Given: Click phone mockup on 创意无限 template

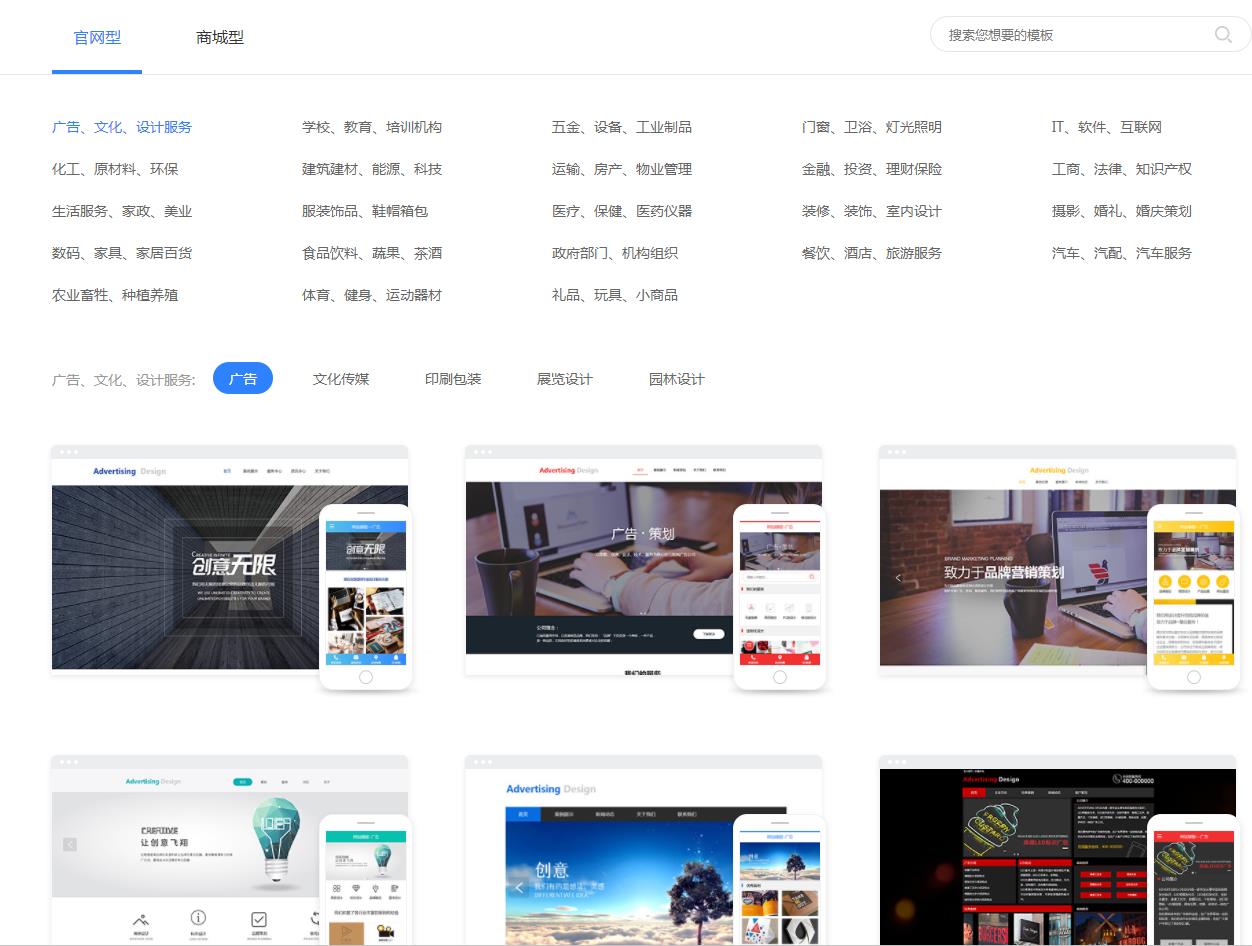Looking at the screenshot, I should pyautogui.click(x=366, y=597).
